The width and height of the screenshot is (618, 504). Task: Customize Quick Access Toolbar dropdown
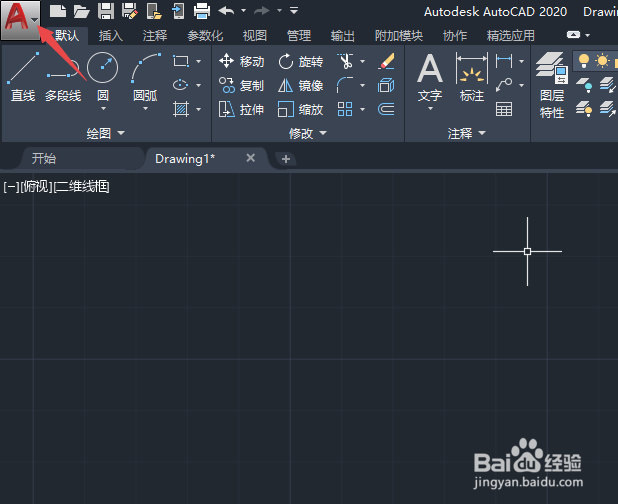click(x=294, y=11)
